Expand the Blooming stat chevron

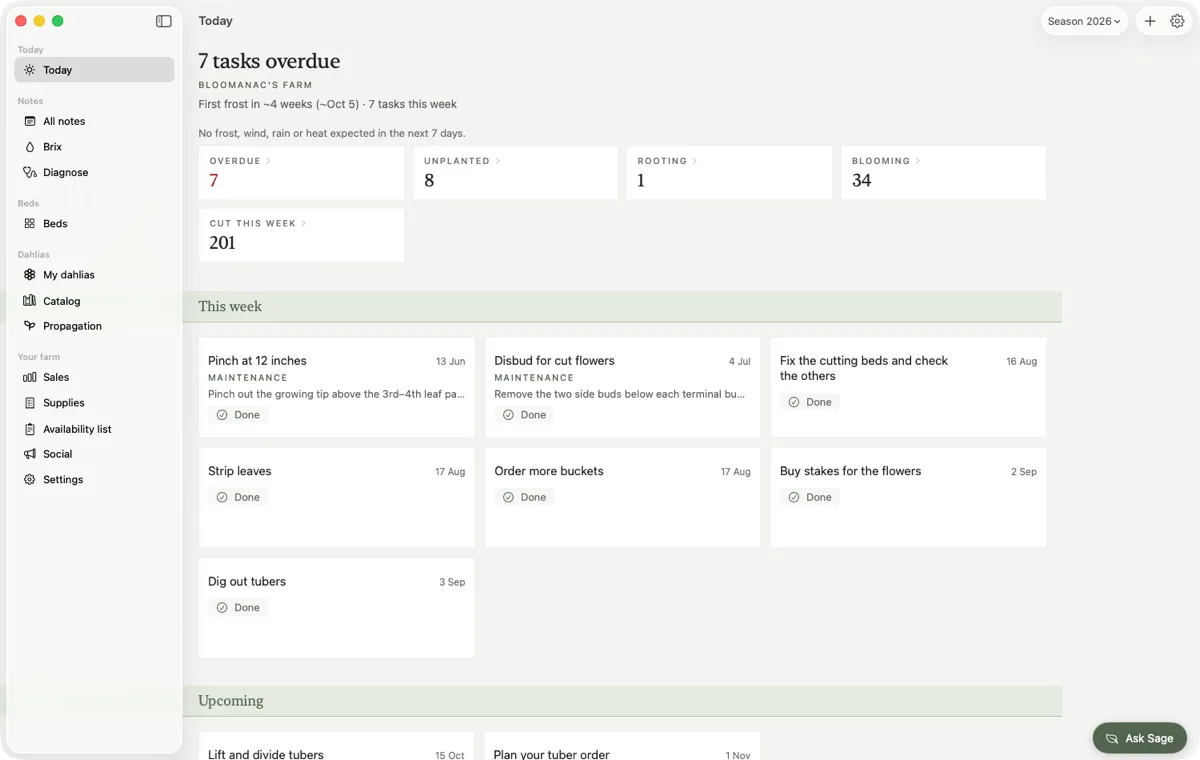point(918,161)
